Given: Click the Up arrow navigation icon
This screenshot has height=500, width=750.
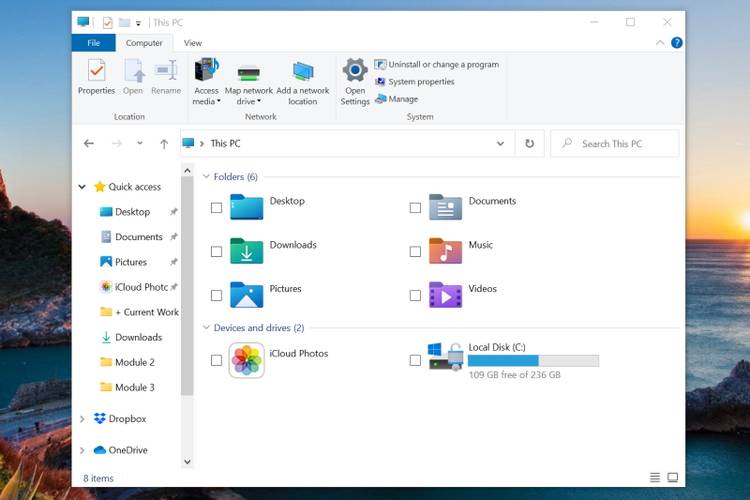Looking at the screenshot, I should [x=164, y=144].
